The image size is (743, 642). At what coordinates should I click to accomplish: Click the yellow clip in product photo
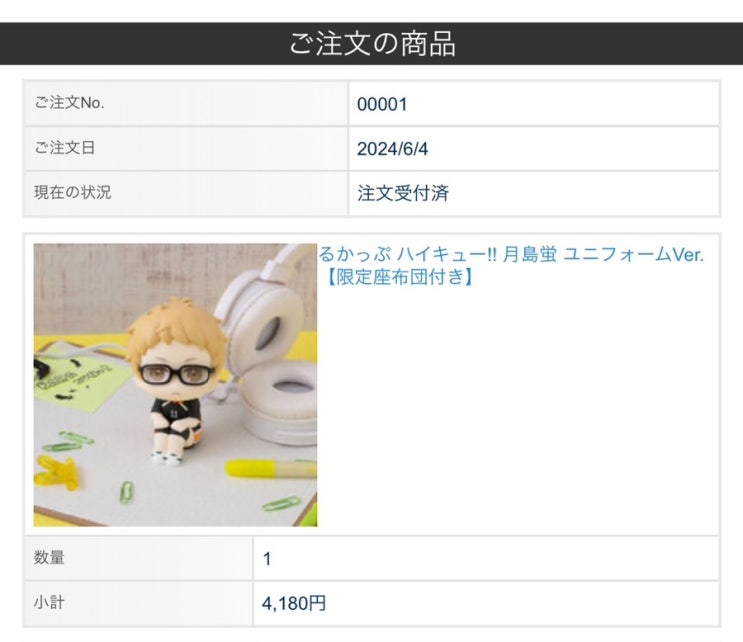58,471
